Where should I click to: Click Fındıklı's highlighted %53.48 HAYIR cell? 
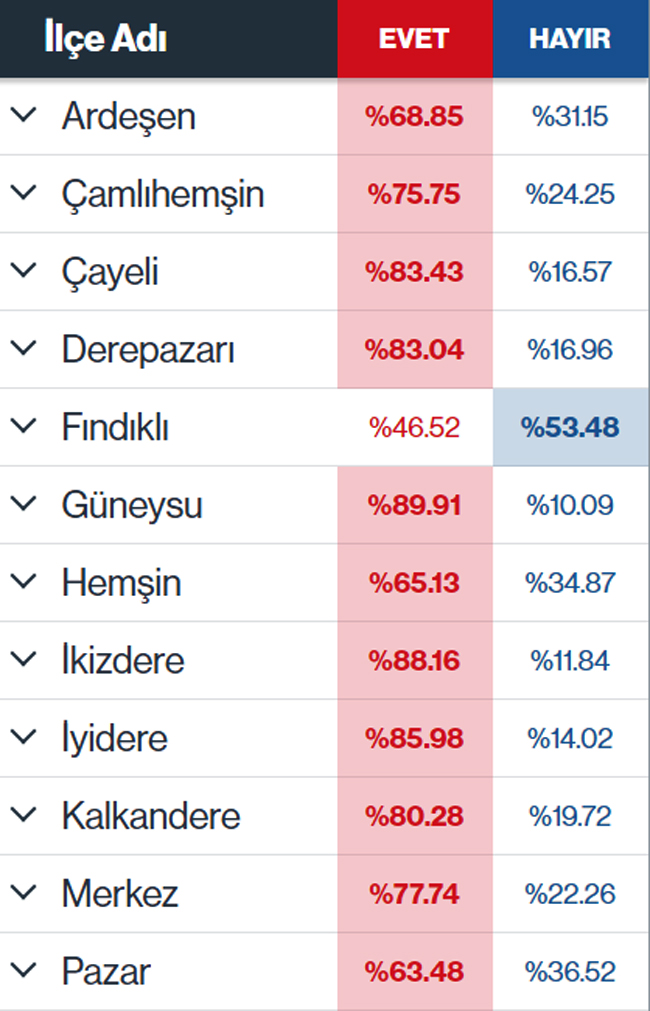click(x=570, y=428)
